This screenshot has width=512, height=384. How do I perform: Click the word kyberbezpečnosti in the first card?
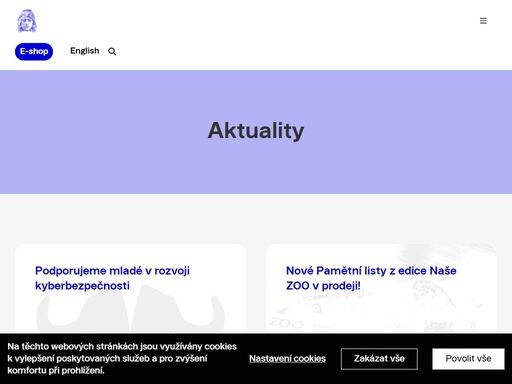[82, 286]
